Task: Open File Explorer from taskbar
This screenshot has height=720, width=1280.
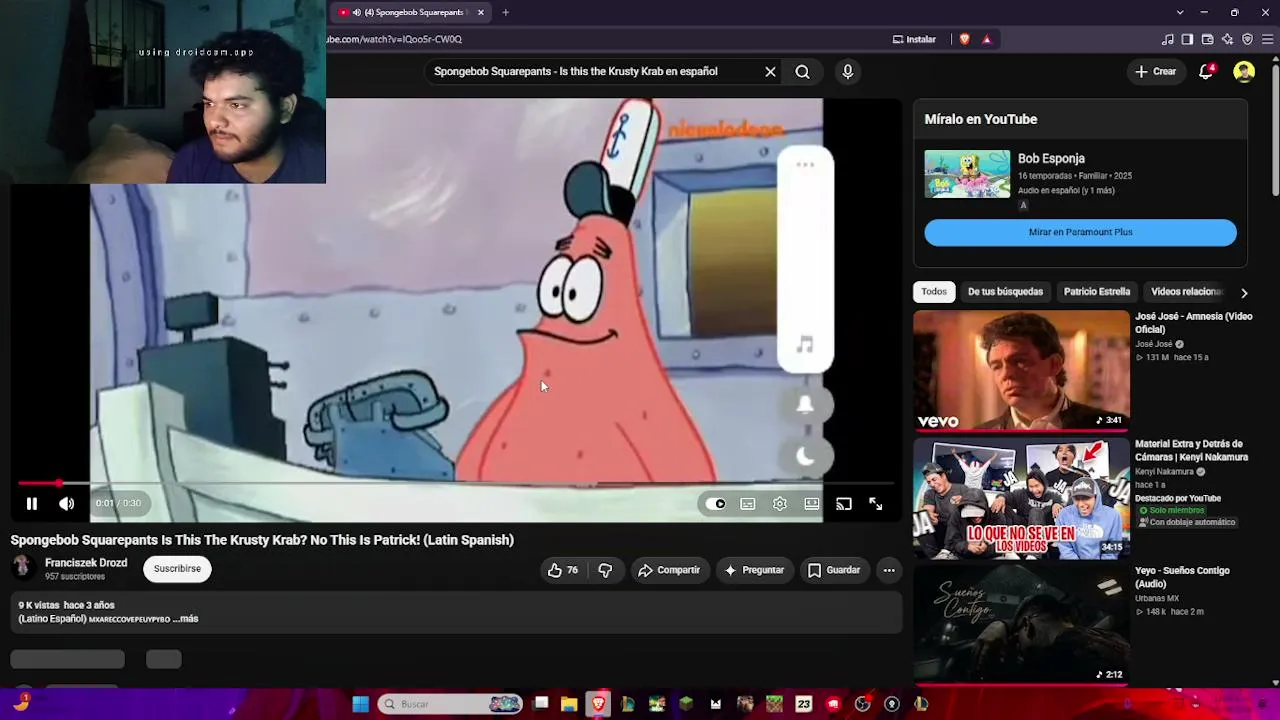Action: pos(569,704)
